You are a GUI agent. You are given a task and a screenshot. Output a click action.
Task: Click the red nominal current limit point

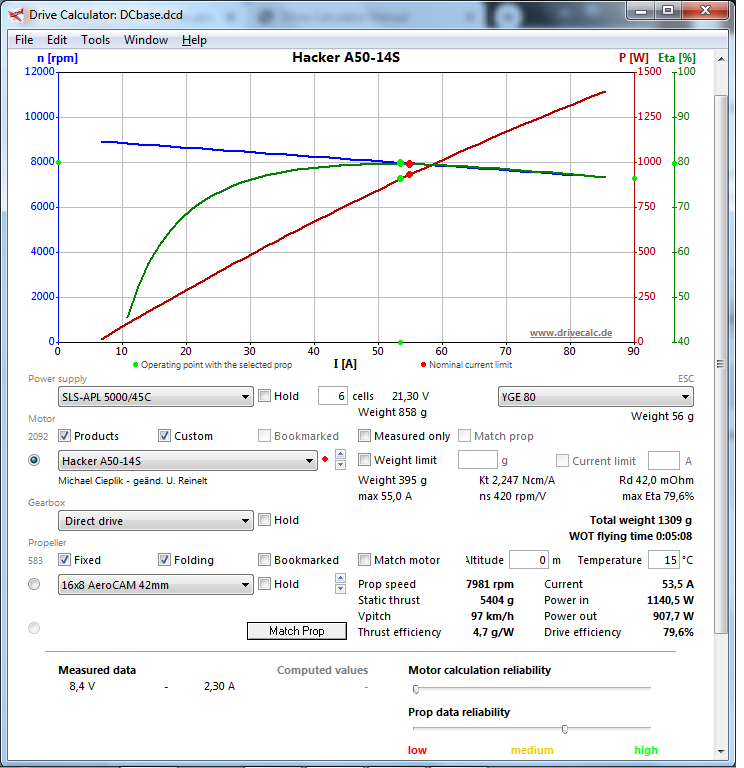point(410,164)
